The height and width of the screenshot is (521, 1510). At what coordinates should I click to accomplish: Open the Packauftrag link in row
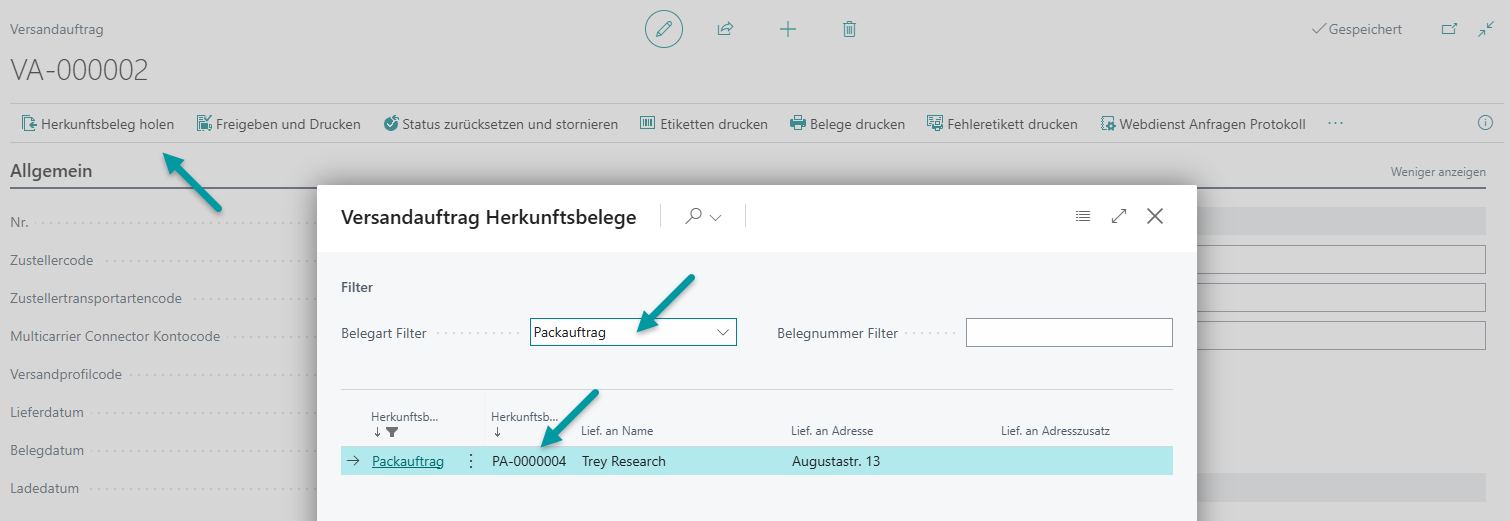[408, 461]
